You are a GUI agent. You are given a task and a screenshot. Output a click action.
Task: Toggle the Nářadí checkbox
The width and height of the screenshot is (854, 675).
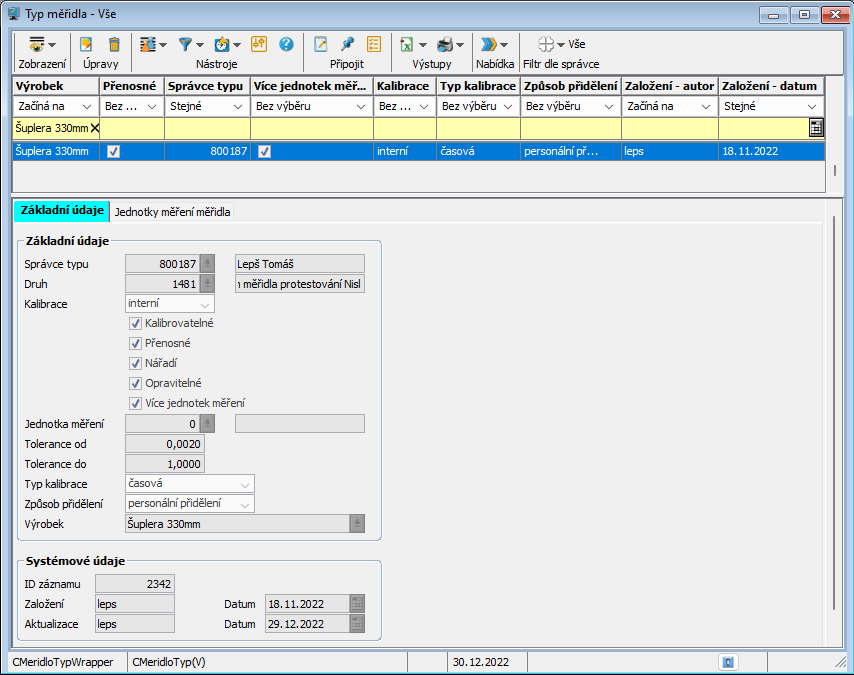(x=135, y=363)
